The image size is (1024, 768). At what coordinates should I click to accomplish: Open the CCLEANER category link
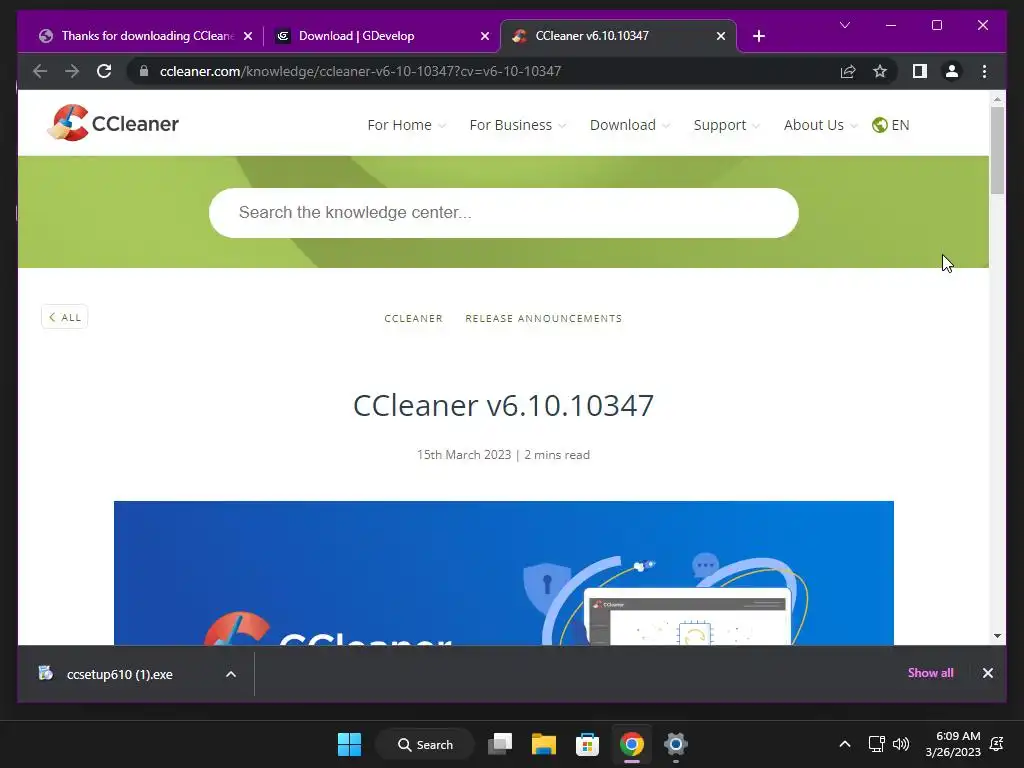tap(413, 318)
